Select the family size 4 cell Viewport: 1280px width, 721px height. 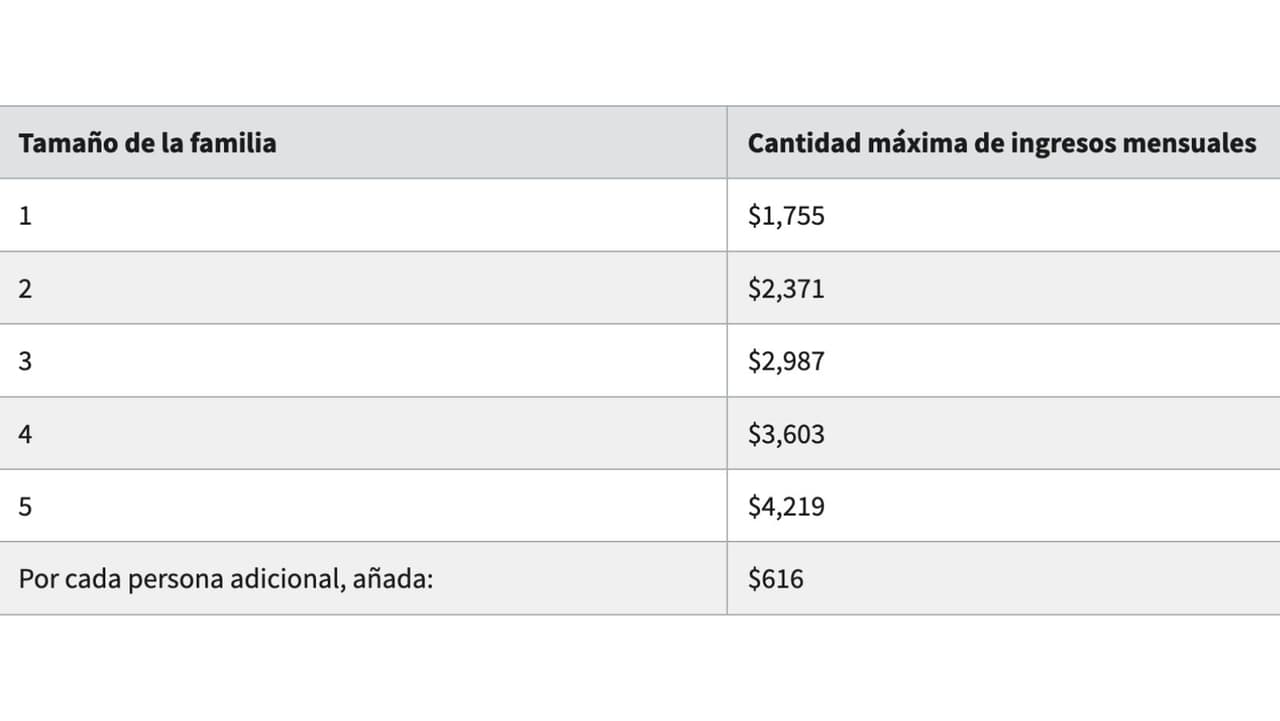[25, 434]
